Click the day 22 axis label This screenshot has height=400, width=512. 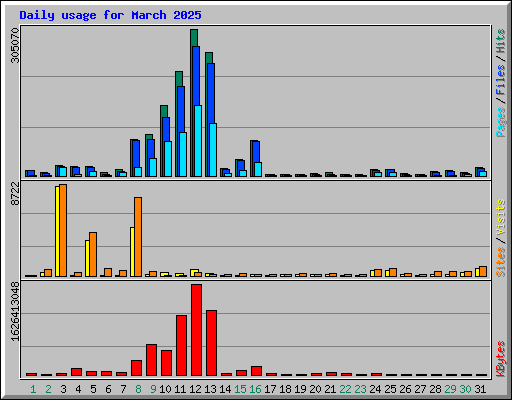click(345, 389)
